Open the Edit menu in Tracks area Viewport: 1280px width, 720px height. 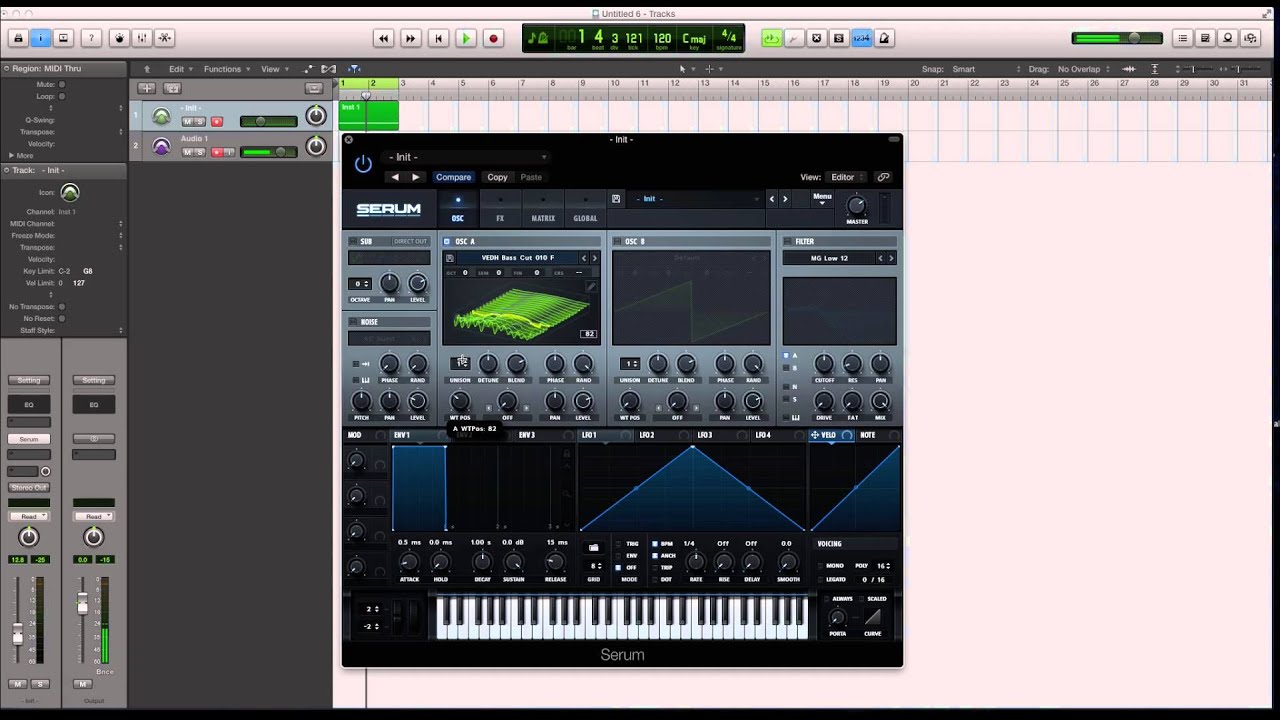[x=180, y=69]
